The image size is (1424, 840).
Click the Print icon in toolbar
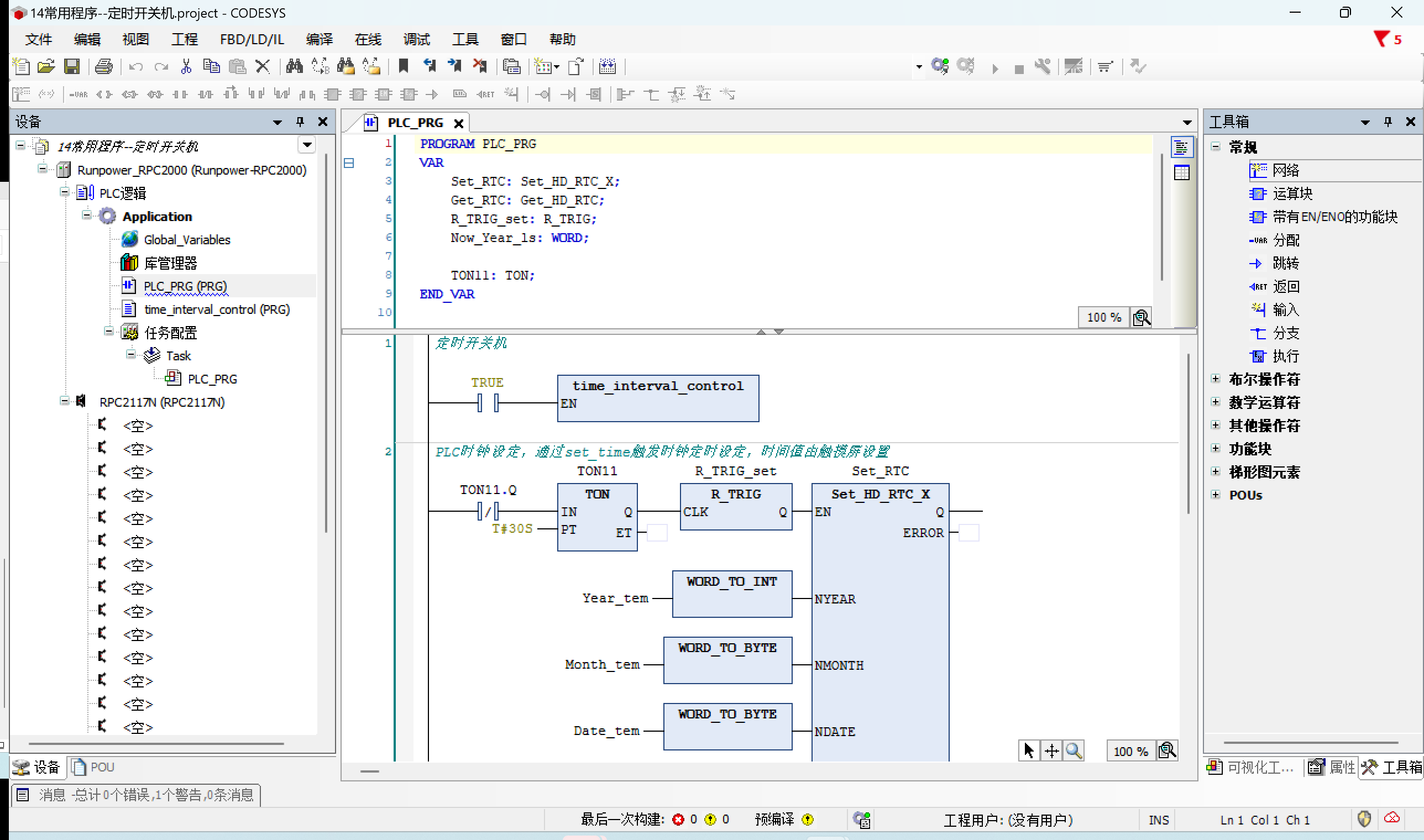pyautogui.click(x=103, y=67)
